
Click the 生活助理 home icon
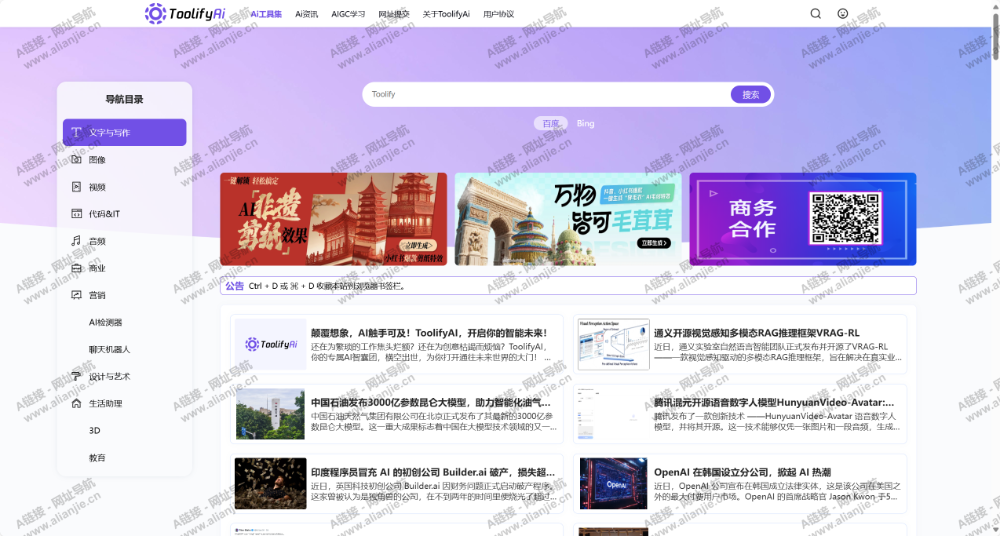[x=77, y=403]
